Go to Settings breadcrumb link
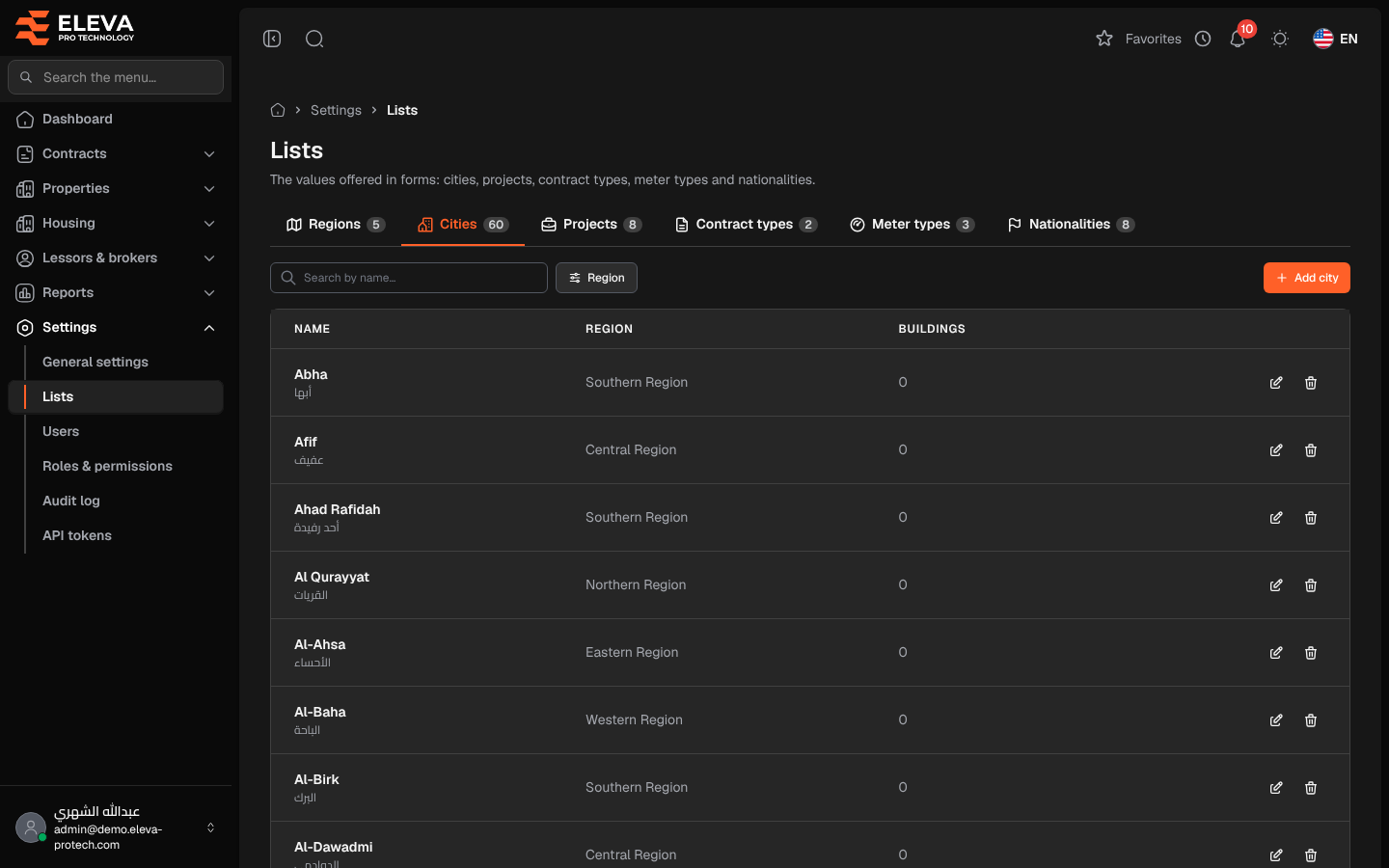1389x868 pixels. [x=336, y=110]
